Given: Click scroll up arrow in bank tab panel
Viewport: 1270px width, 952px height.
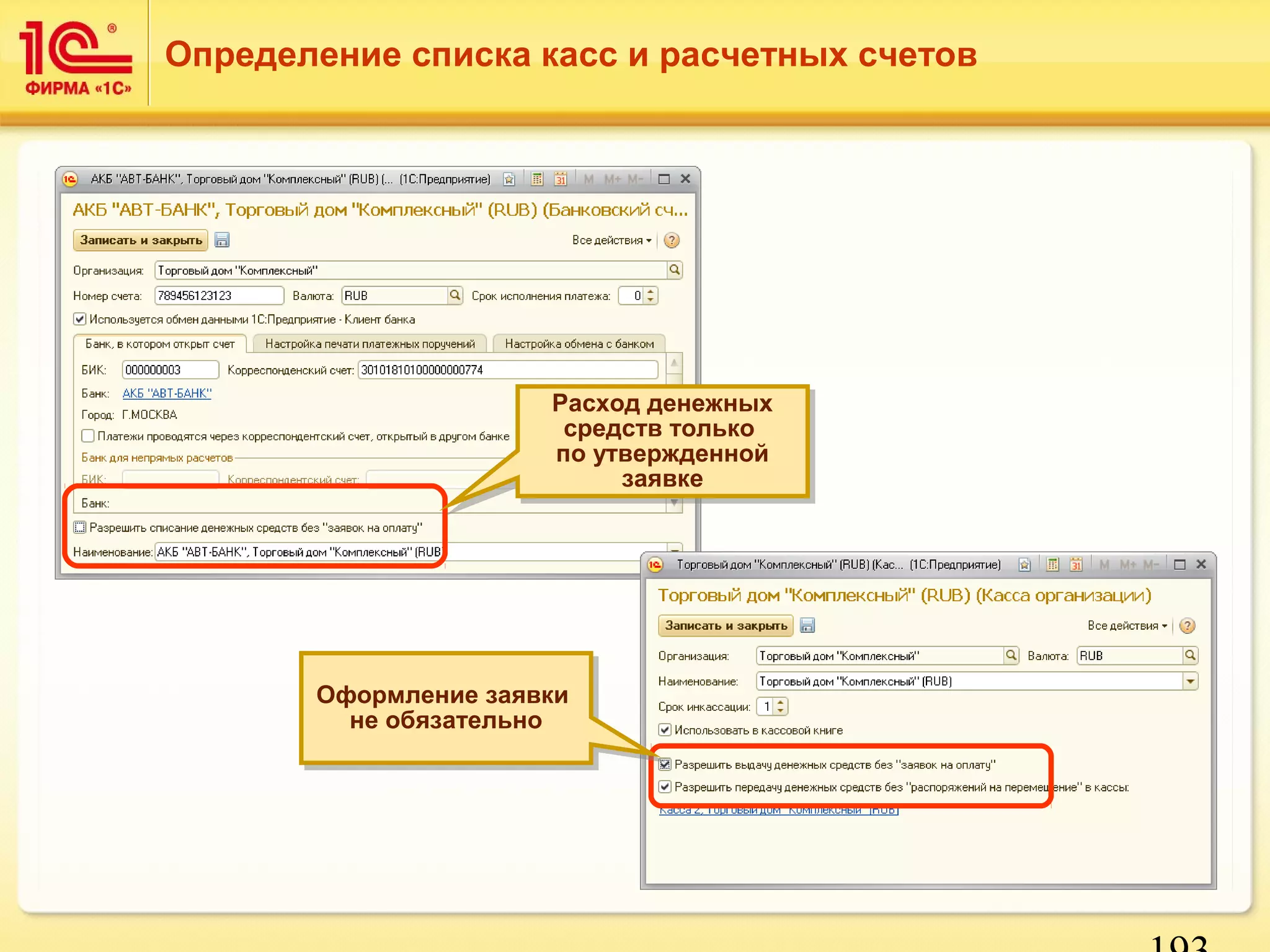Looking at the screenshot, I should click(674, 363).
